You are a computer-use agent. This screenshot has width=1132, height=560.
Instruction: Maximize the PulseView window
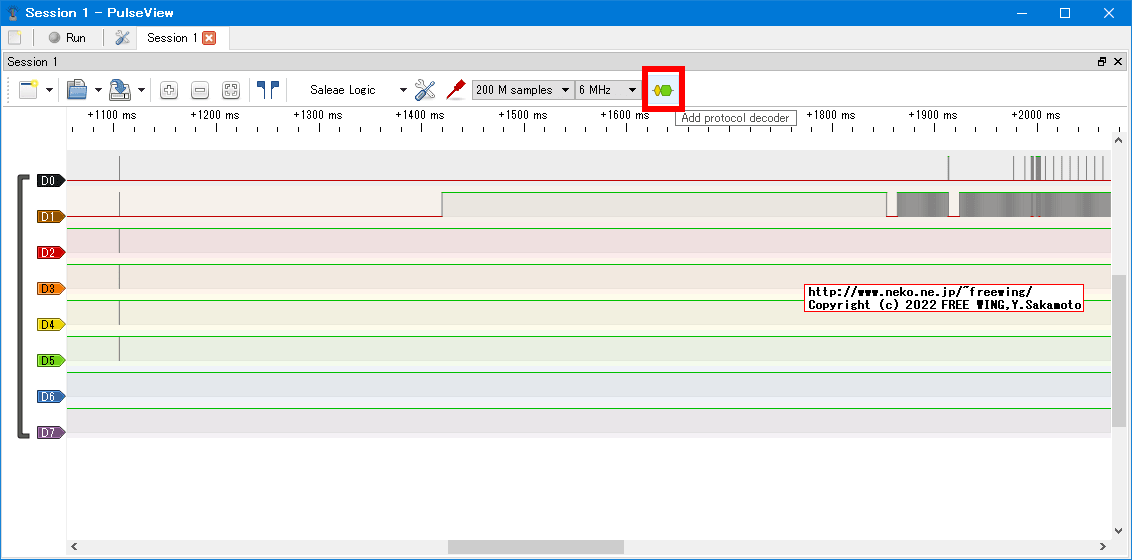click(x=1065, y=12)
